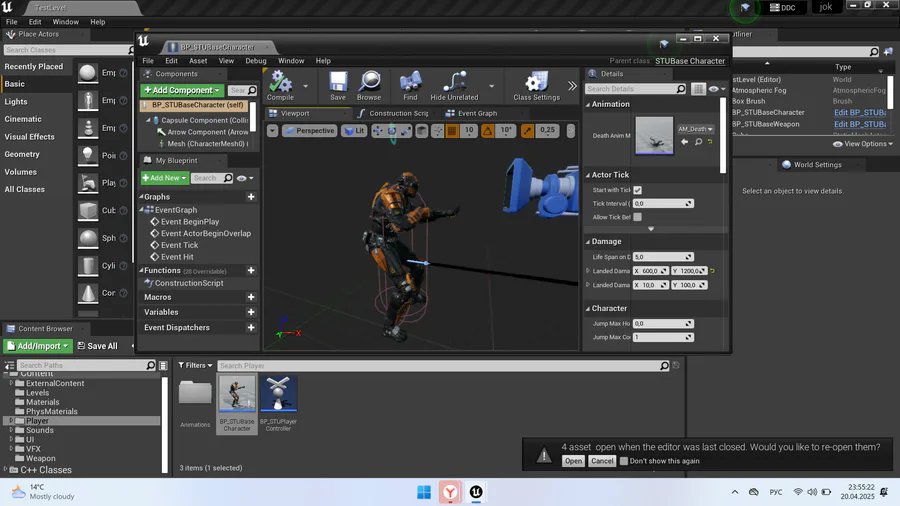Toggle the Start with Tick Enabled checkbox

pos(638,190)
